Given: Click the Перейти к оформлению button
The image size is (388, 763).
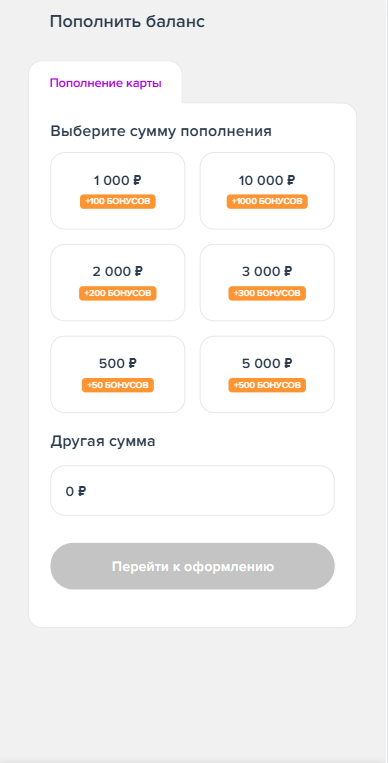Looking at the screenshot, I should tap(192, 566).
